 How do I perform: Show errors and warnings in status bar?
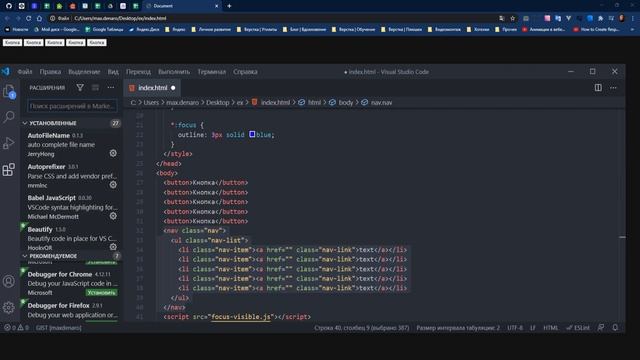[x=16, y=328]
